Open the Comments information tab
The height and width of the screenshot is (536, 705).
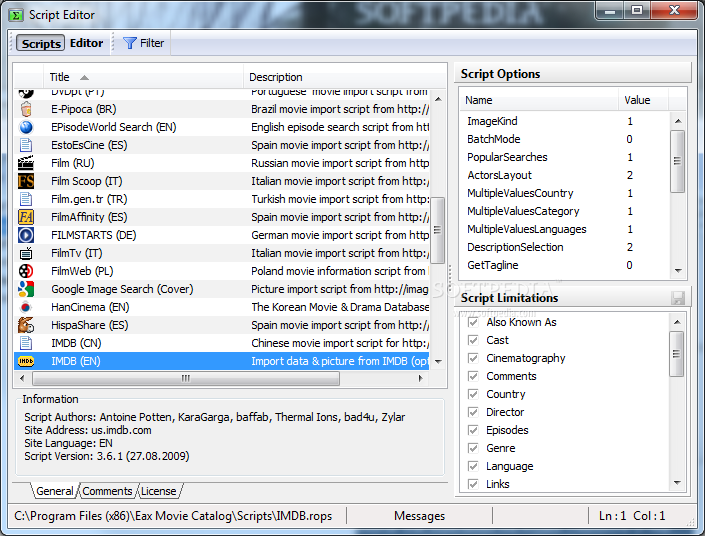(x=107, y=491)
